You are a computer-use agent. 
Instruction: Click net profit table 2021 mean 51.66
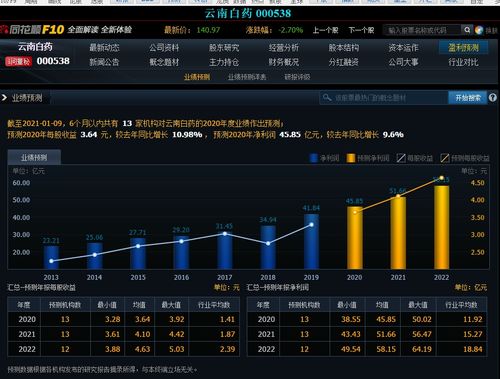click(386, 334)
